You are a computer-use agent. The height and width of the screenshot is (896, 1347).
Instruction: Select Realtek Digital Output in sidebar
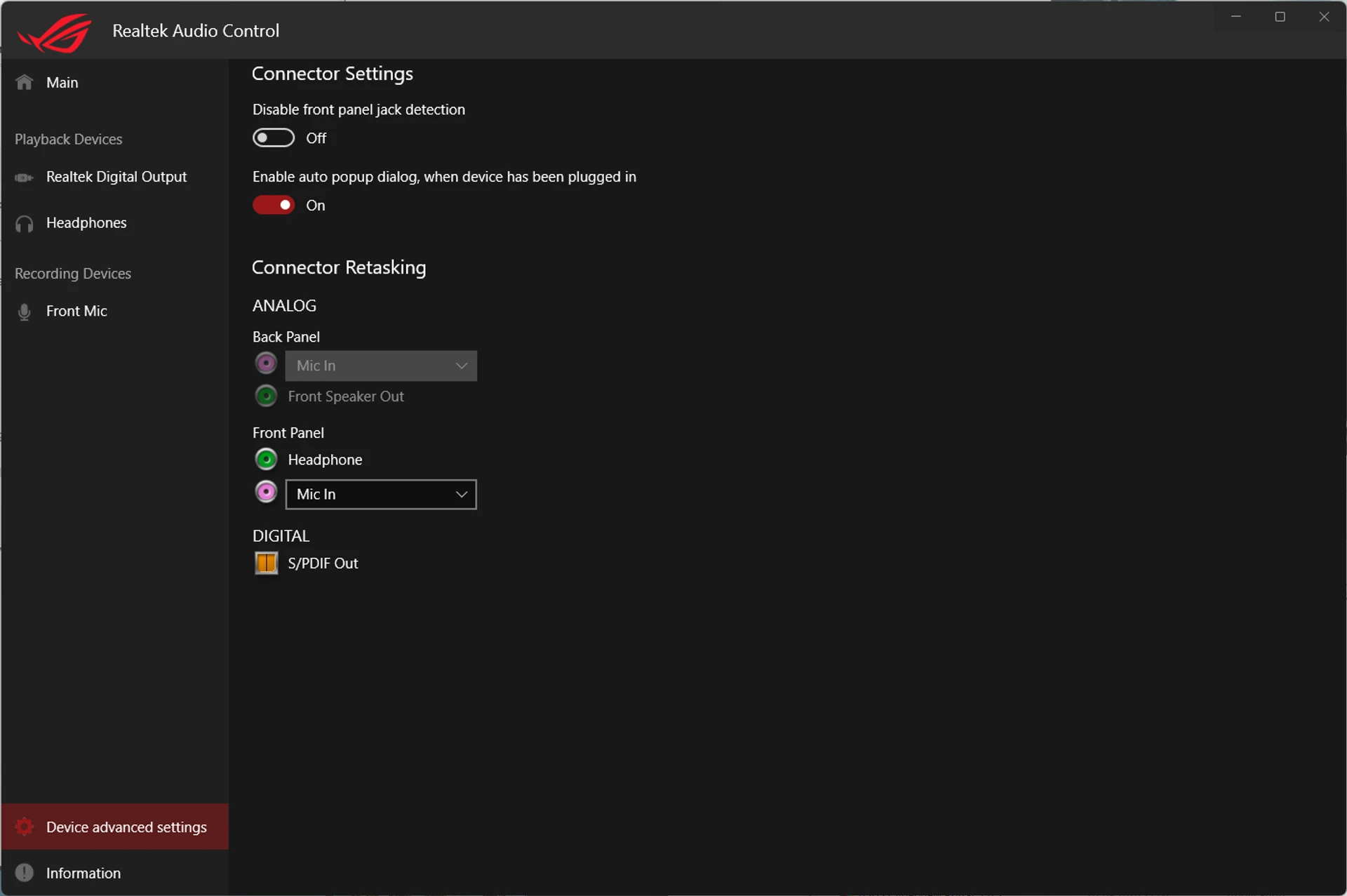pos(114,177)
